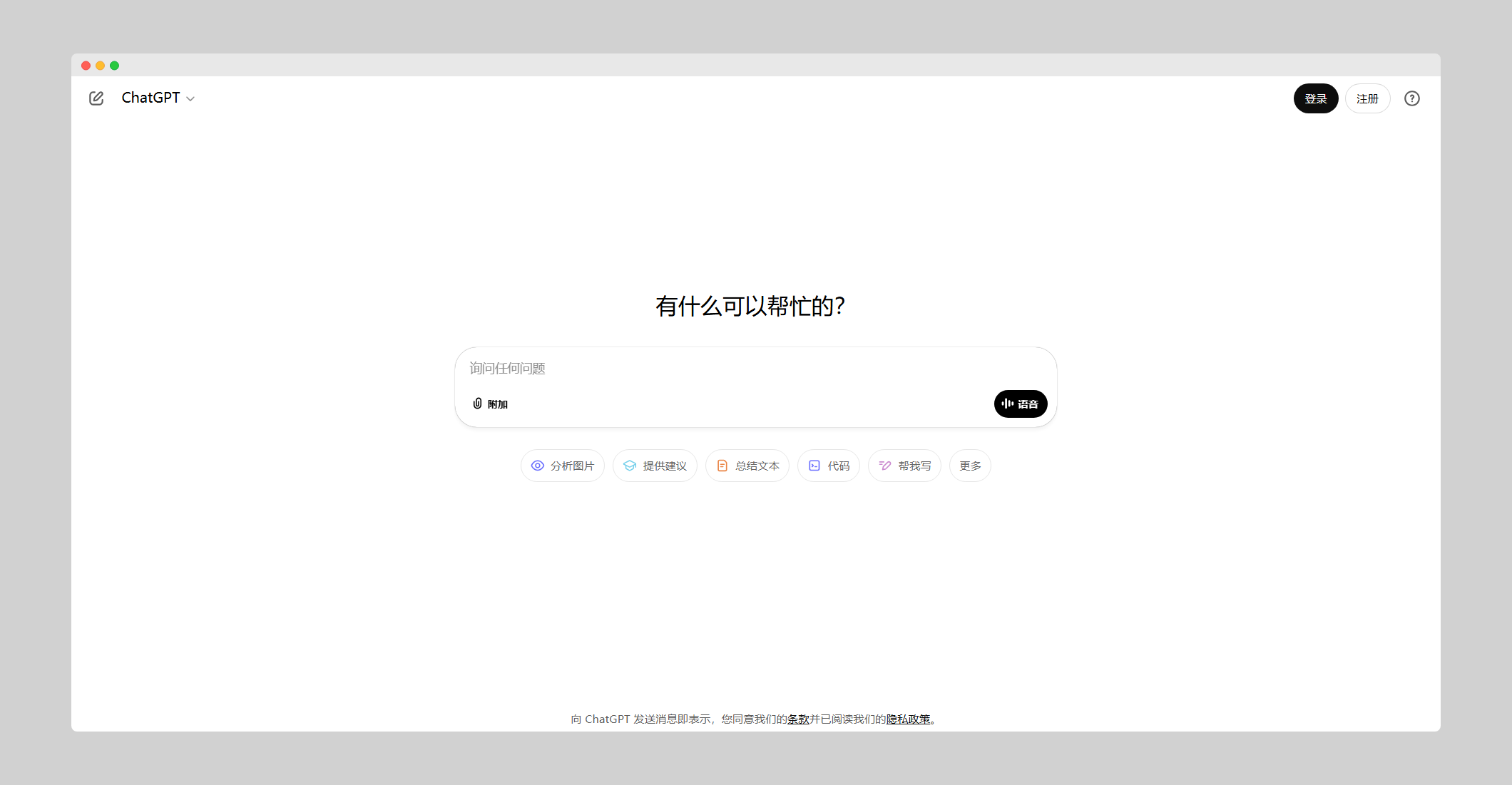Open the ChatGPT model dropdown
The height and width of the screenshot is (785, 1512).
(158, 98)
